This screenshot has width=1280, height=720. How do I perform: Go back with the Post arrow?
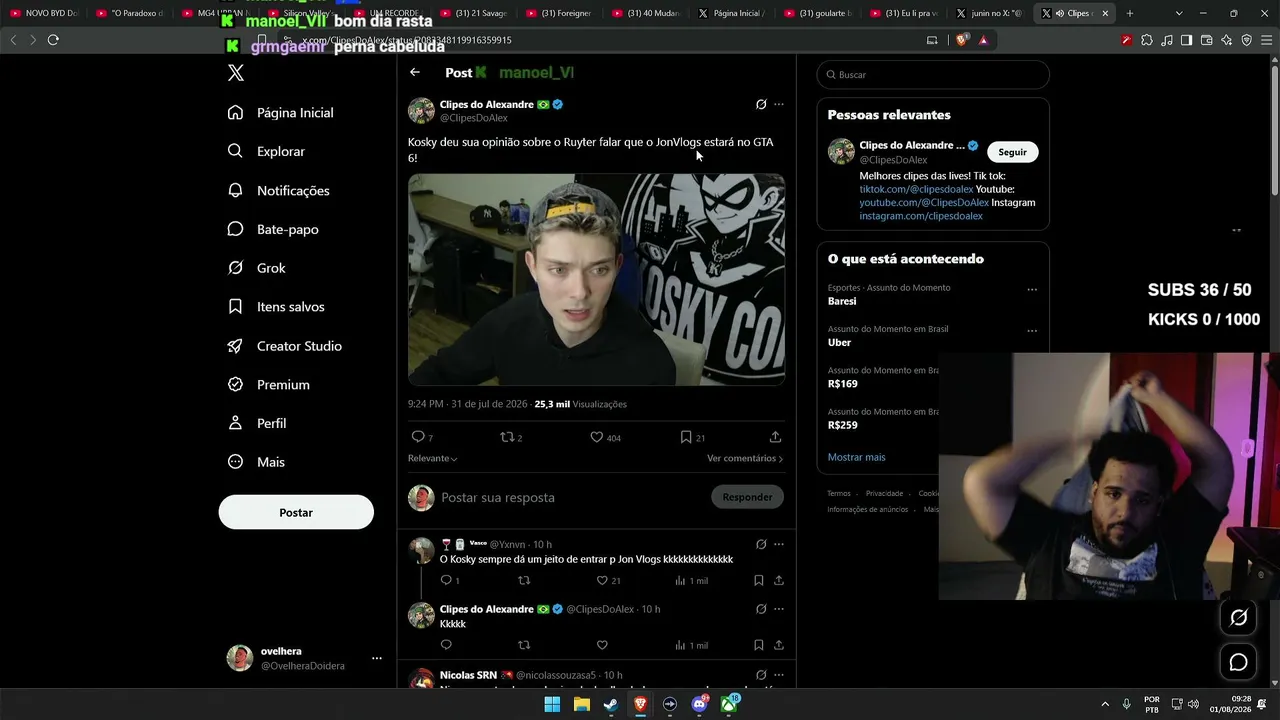415,72
